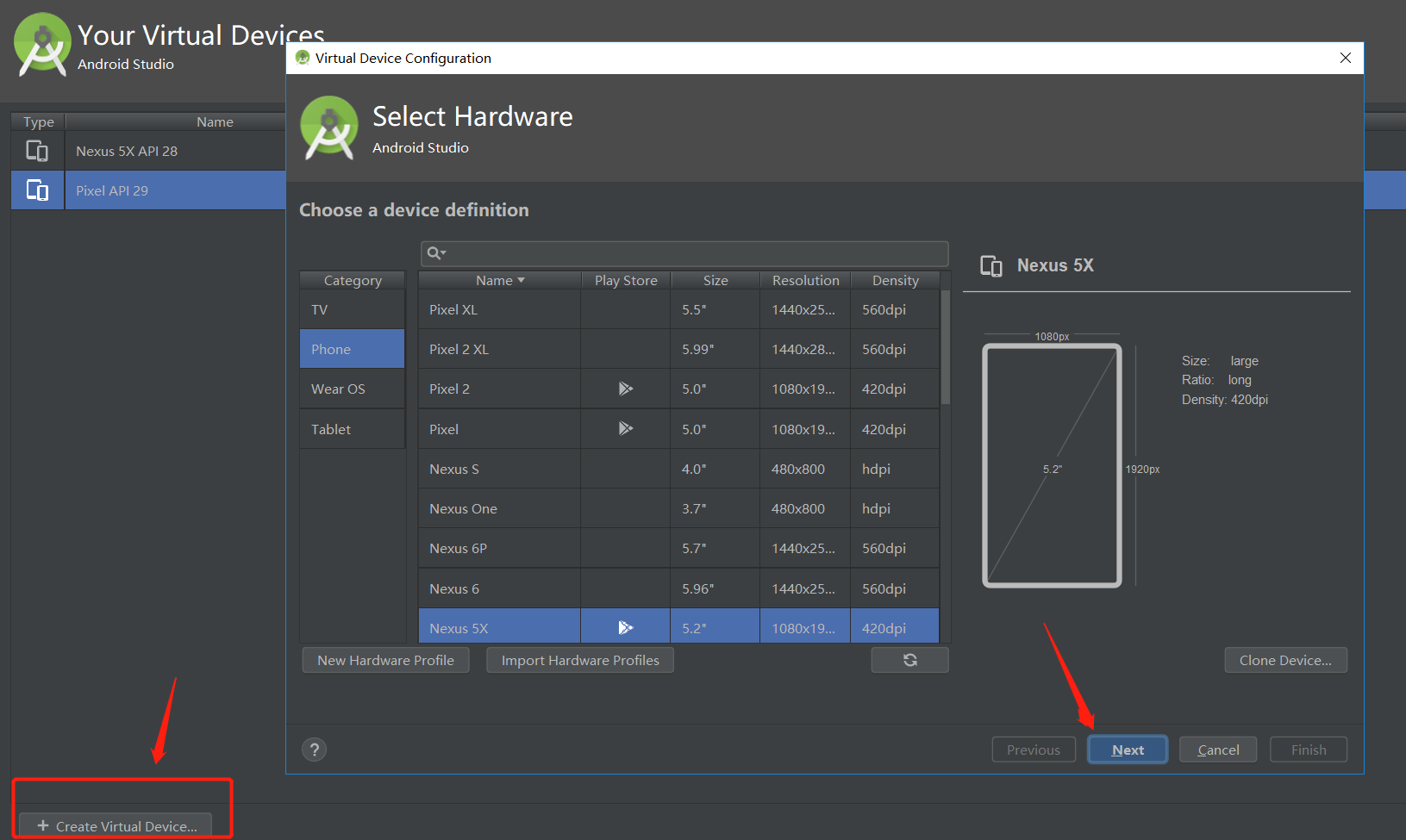Select the TV category
1406x840 pixels.
coord(352,309)
